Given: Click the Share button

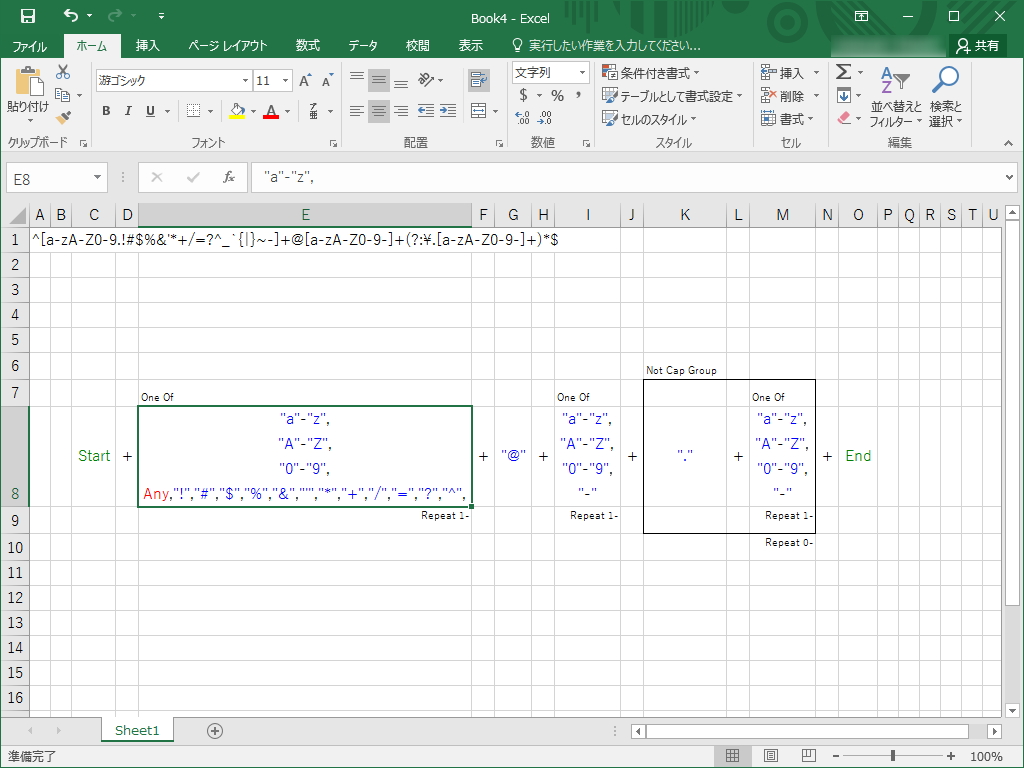Looking at the screenshot, I should (977, 45).
